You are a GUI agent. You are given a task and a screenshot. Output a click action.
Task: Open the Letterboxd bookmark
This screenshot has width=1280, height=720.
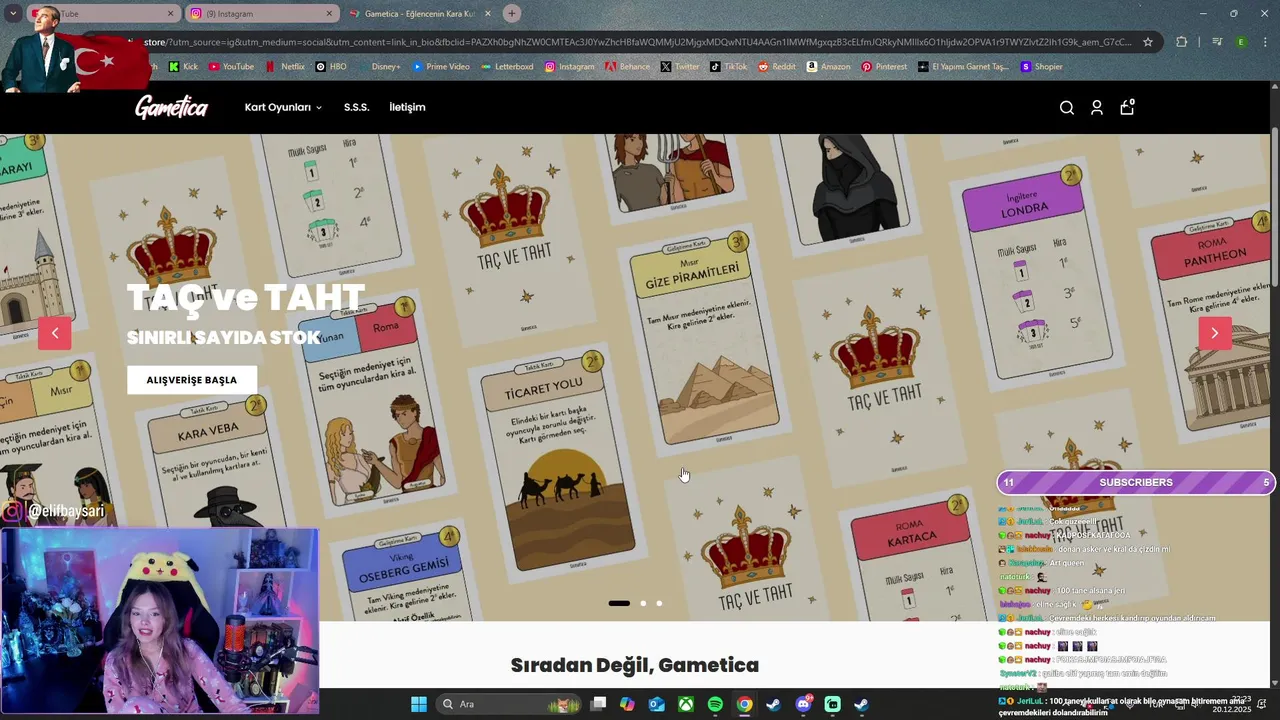click(507, 66)
